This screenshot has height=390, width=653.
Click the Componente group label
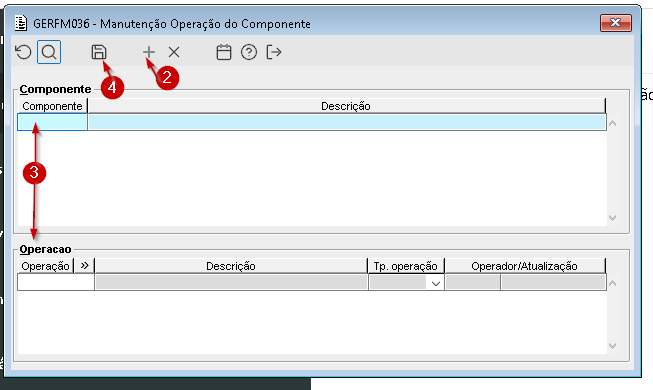(x=55, y=89)
